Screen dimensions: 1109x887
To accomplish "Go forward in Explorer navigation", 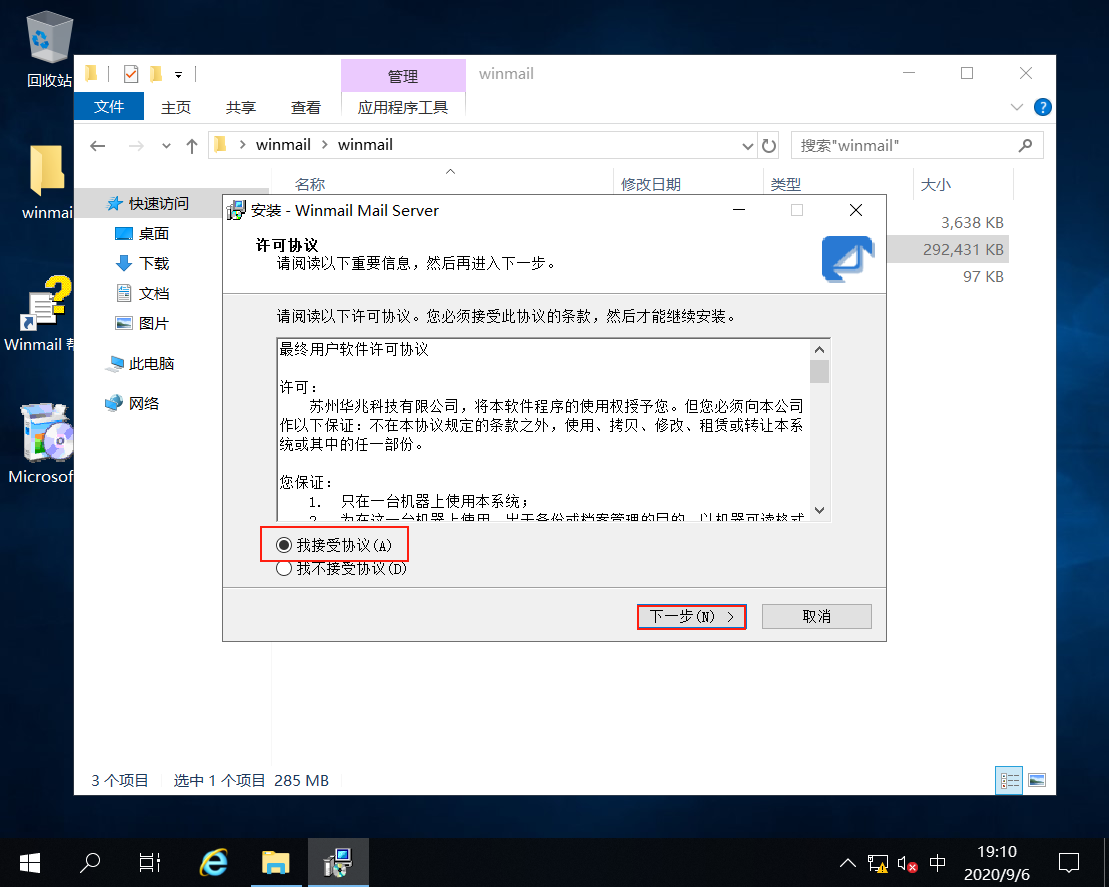I will coord(136,146).
